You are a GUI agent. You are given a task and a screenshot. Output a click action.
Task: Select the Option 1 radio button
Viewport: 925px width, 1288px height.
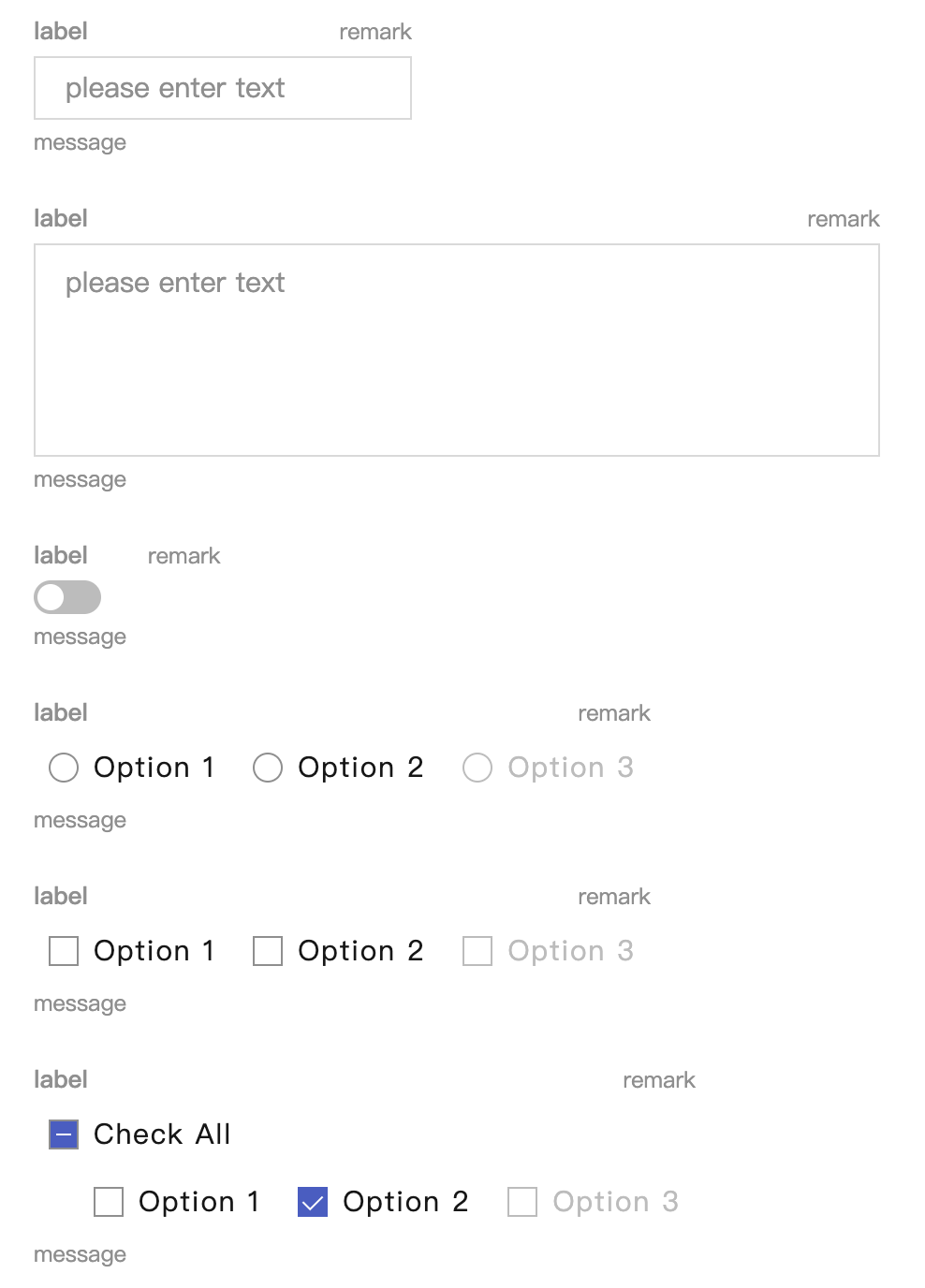(x=64, y=768)
